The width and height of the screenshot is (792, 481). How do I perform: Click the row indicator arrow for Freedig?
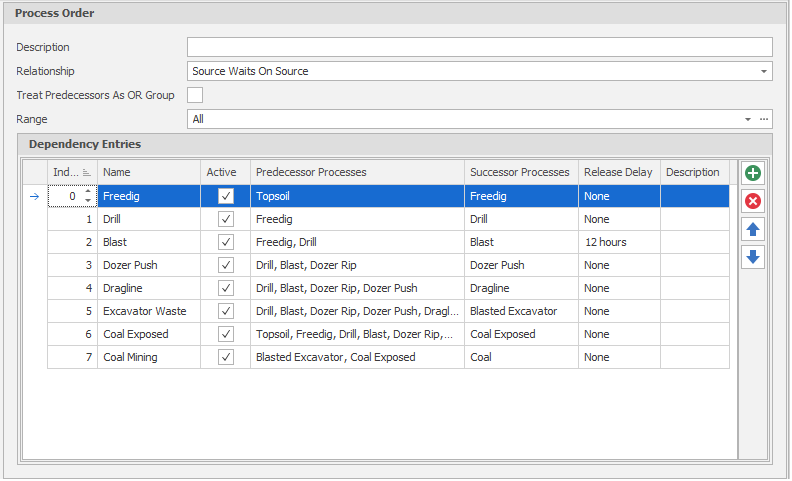[34, 197]
